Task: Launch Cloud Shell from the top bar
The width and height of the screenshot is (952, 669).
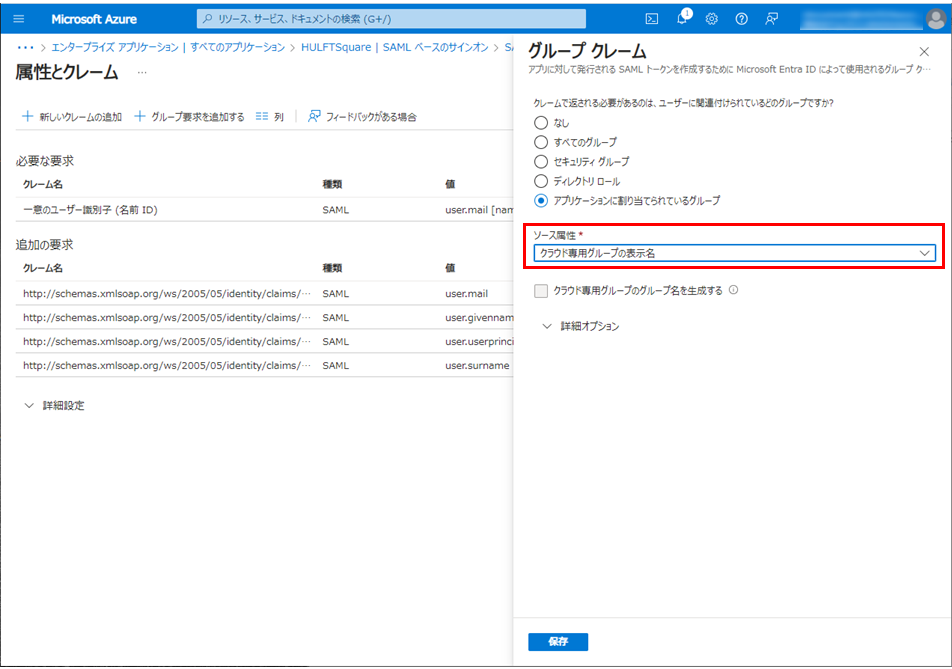Action: [x=652, y=19]
